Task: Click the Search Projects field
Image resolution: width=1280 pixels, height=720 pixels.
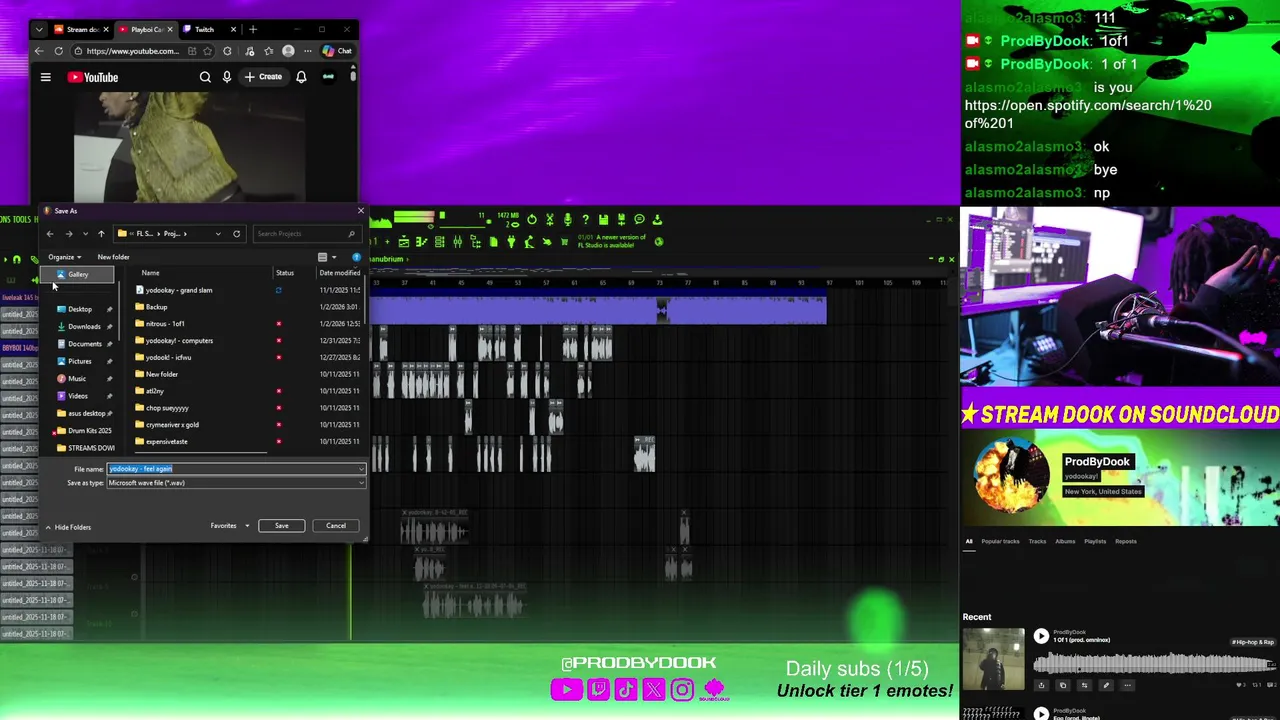Action: [305, 234]
